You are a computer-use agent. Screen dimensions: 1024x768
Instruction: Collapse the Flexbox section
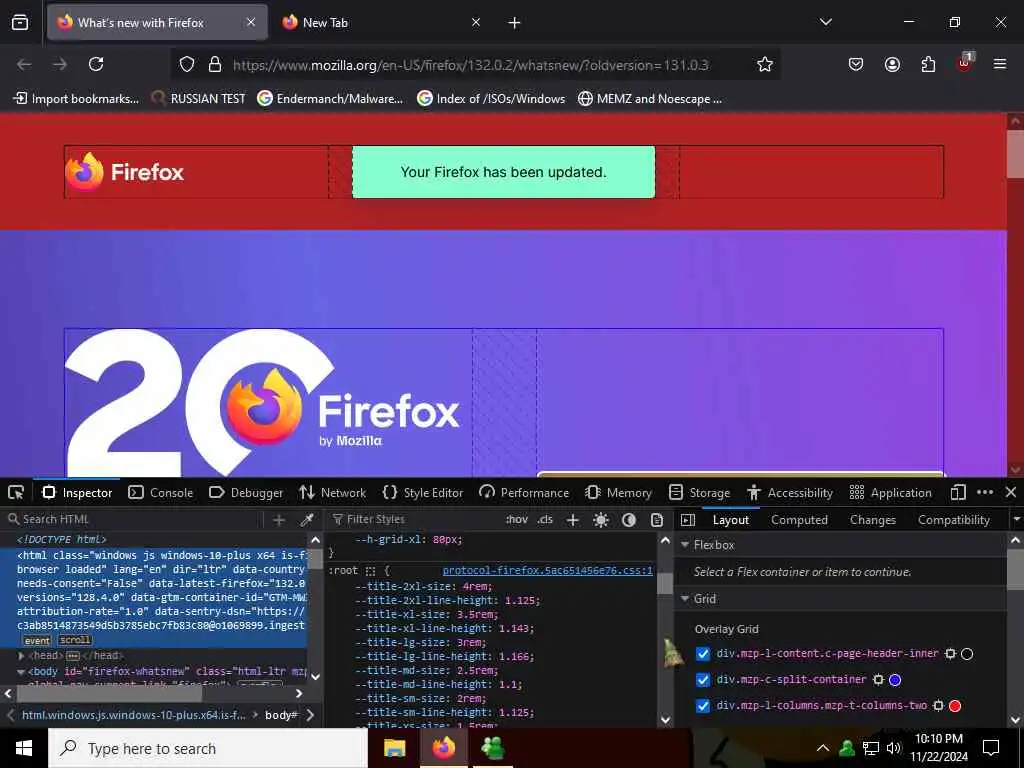(x=685, y=545)
